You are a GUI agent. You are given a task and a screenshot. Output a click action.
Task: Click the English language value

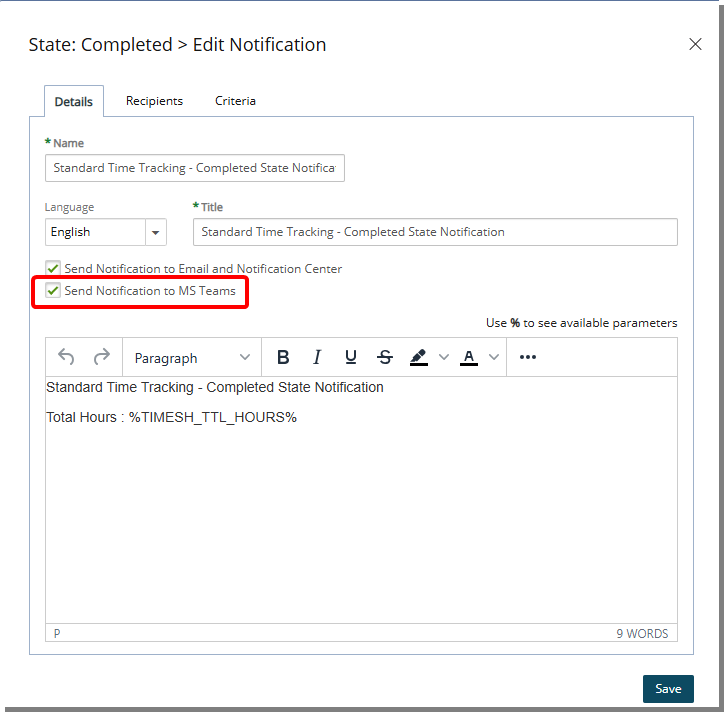(71, 232)
